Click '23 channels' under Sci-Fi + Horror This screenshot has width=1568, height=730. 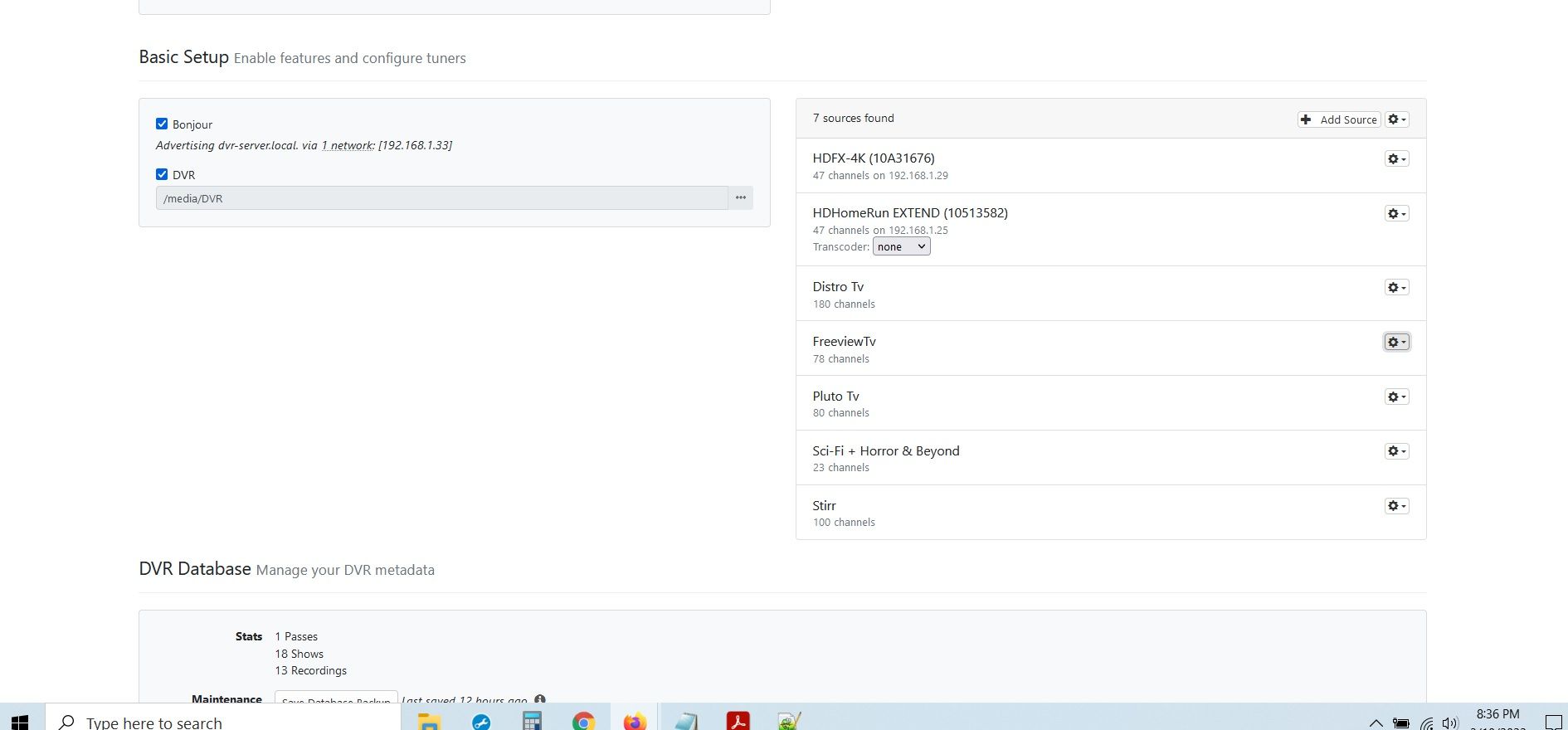[841, 467]
